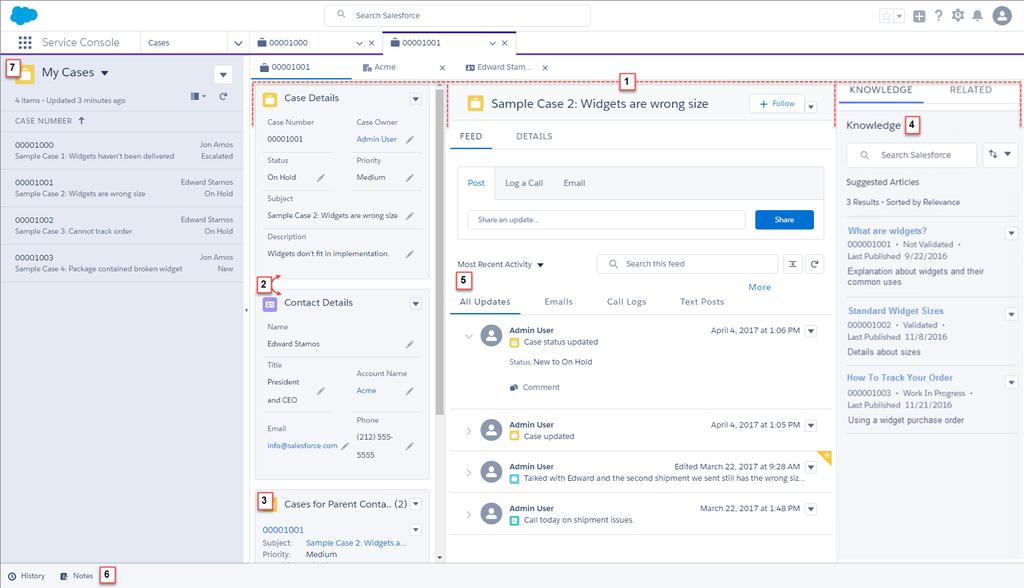Click Comment on status update post
Image resolution: width=1024 pixels, height=588 pixels.
[535, 387]
